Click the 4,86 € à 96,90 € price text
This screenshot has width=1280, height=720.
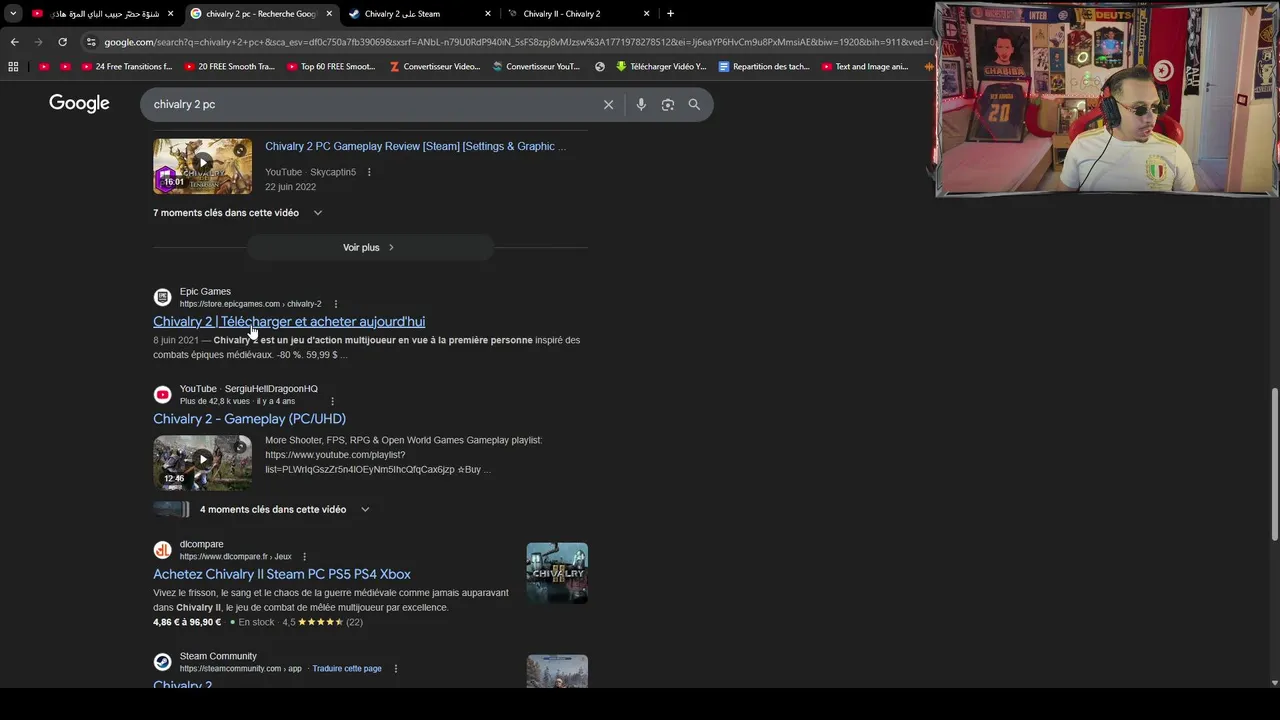[x=187, y=622]
